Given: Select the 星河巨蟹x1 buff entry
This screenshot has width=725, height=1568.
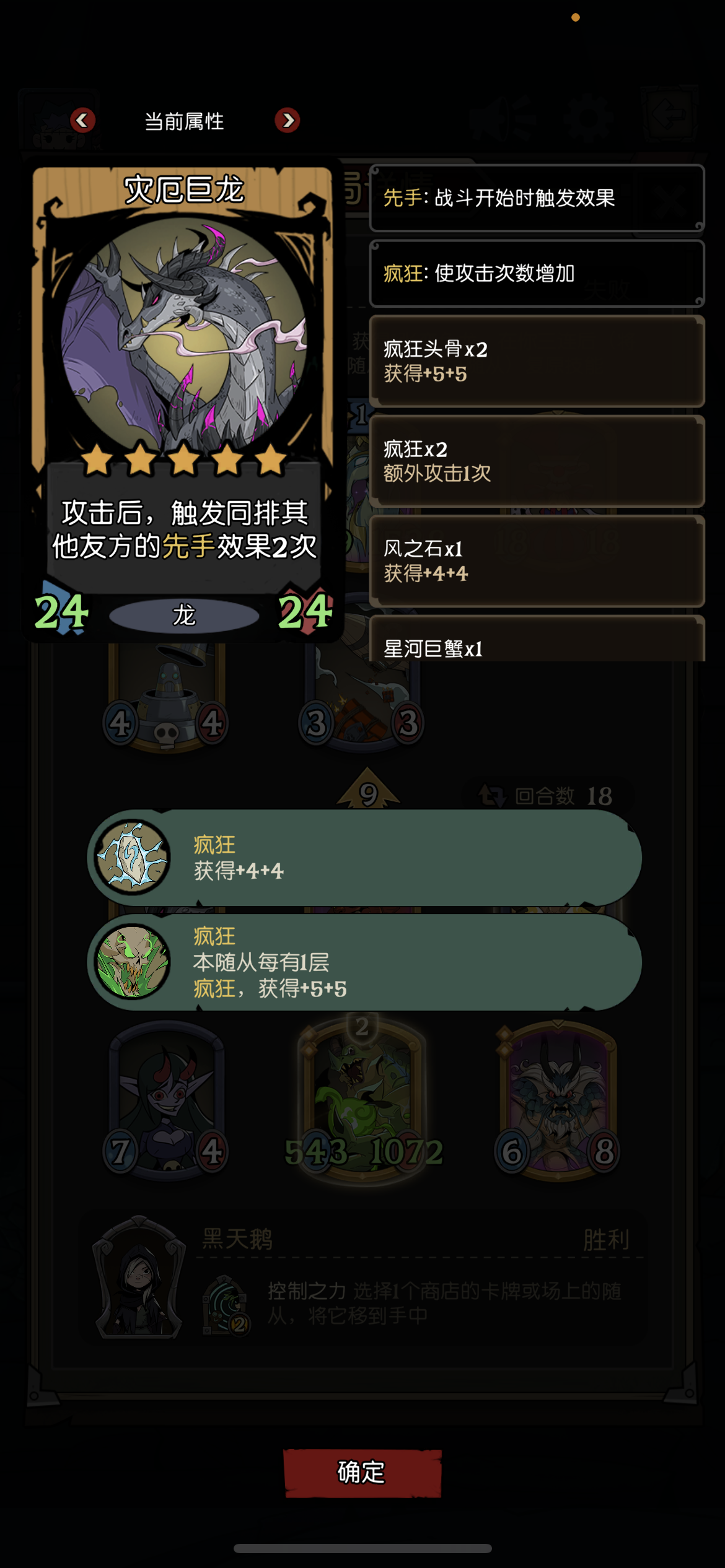Looking at the screenshot, I should (x=537, y=638).
